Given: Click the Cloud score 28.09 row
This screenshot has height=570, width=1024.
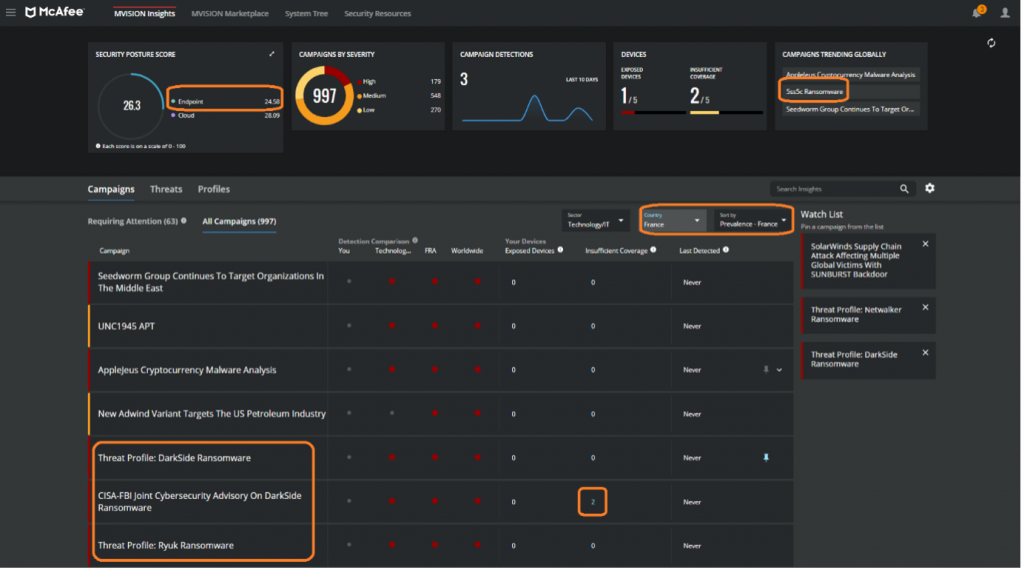Looking at the screenshot, I should pos(225,116).
